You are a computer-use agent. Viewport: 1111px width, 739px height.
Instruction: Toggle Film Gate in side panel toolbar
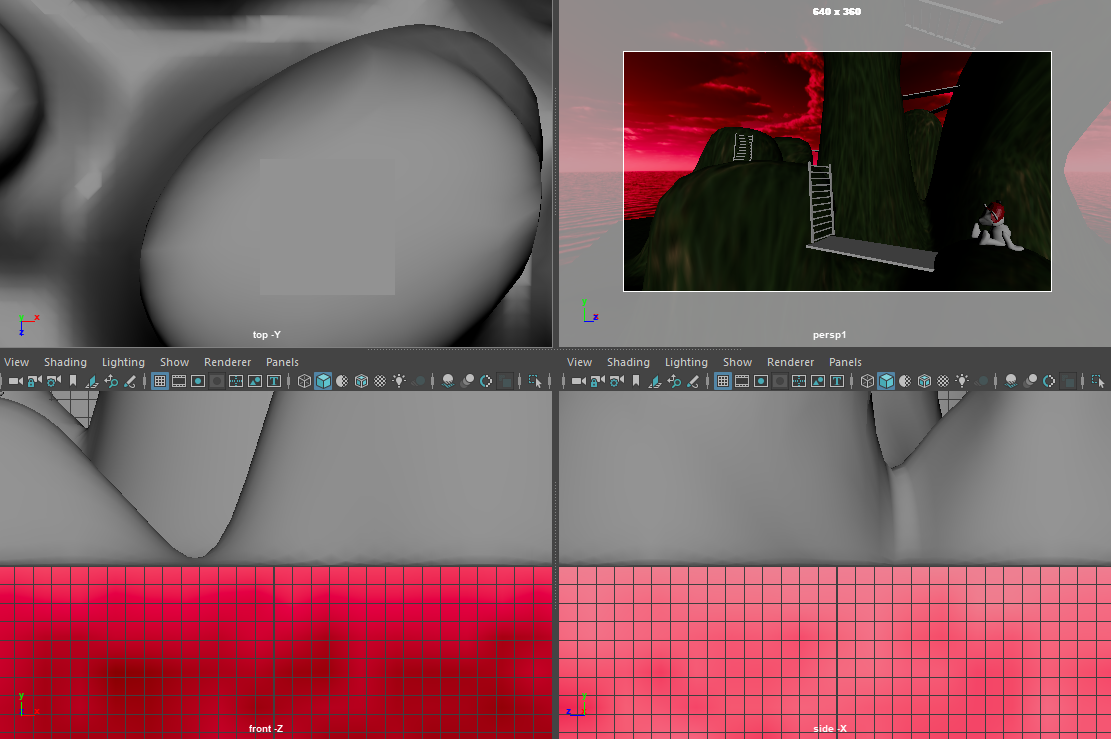[x=742, y=381]
